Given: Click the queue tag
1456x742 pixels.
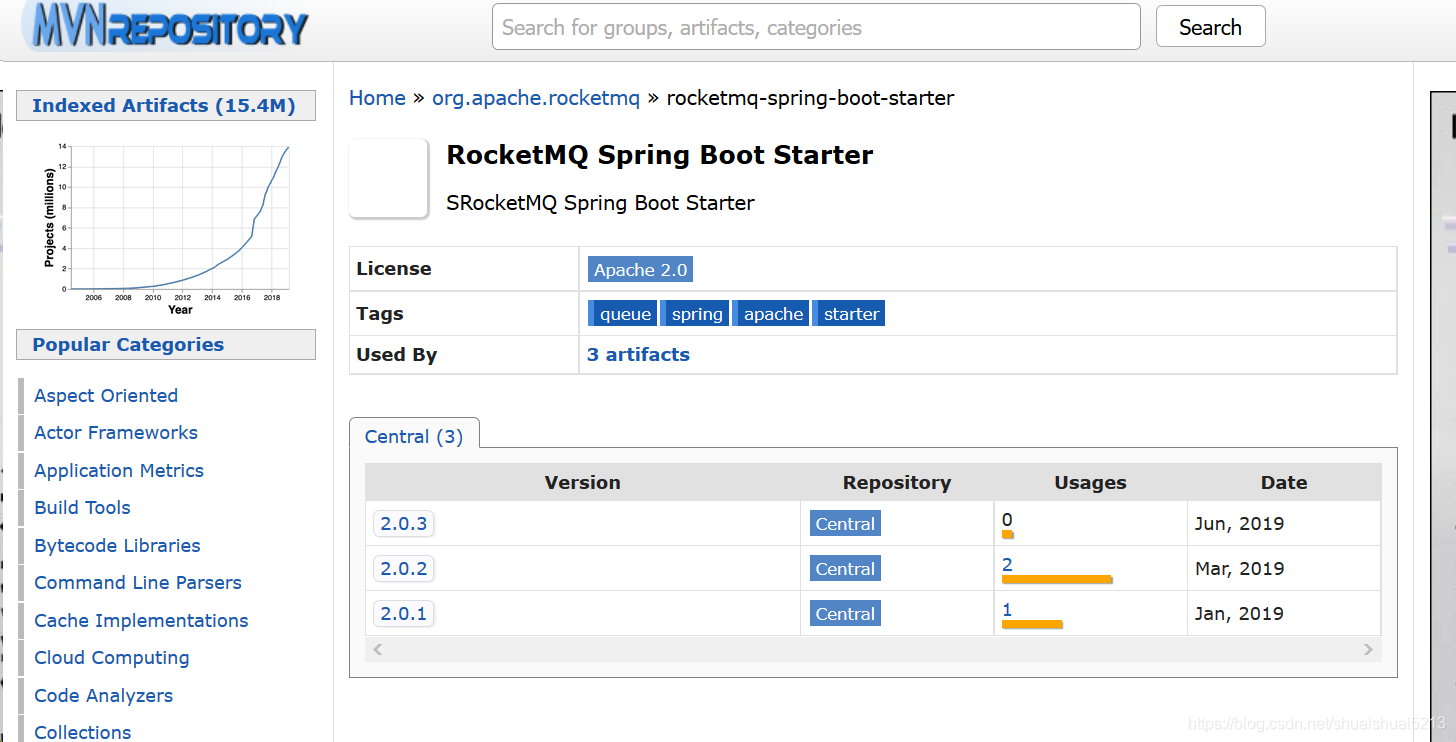Looking at the screenshot, I should point(622,313).
